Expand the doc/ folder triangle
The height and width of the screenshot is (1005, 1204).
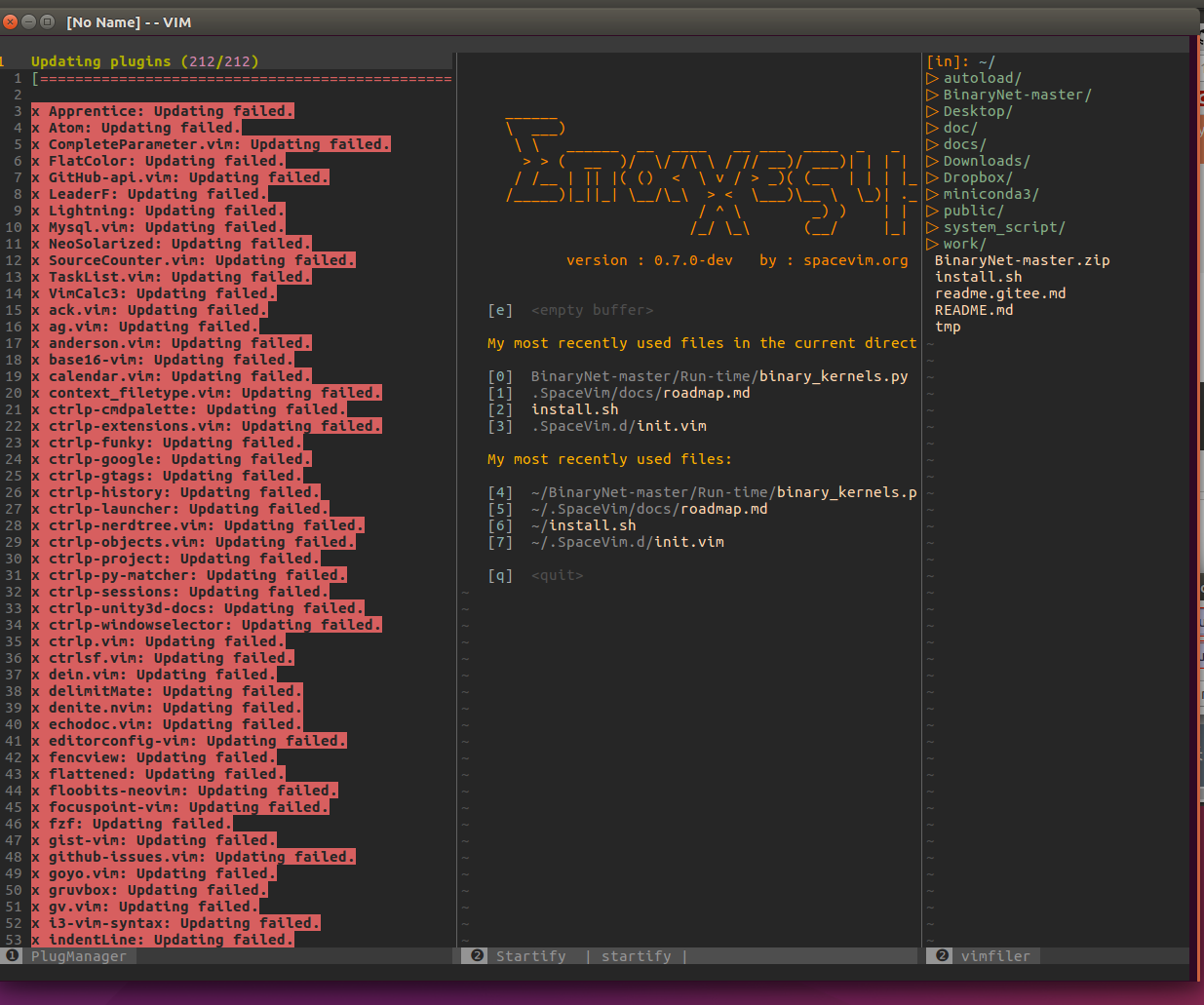point(932,128)
